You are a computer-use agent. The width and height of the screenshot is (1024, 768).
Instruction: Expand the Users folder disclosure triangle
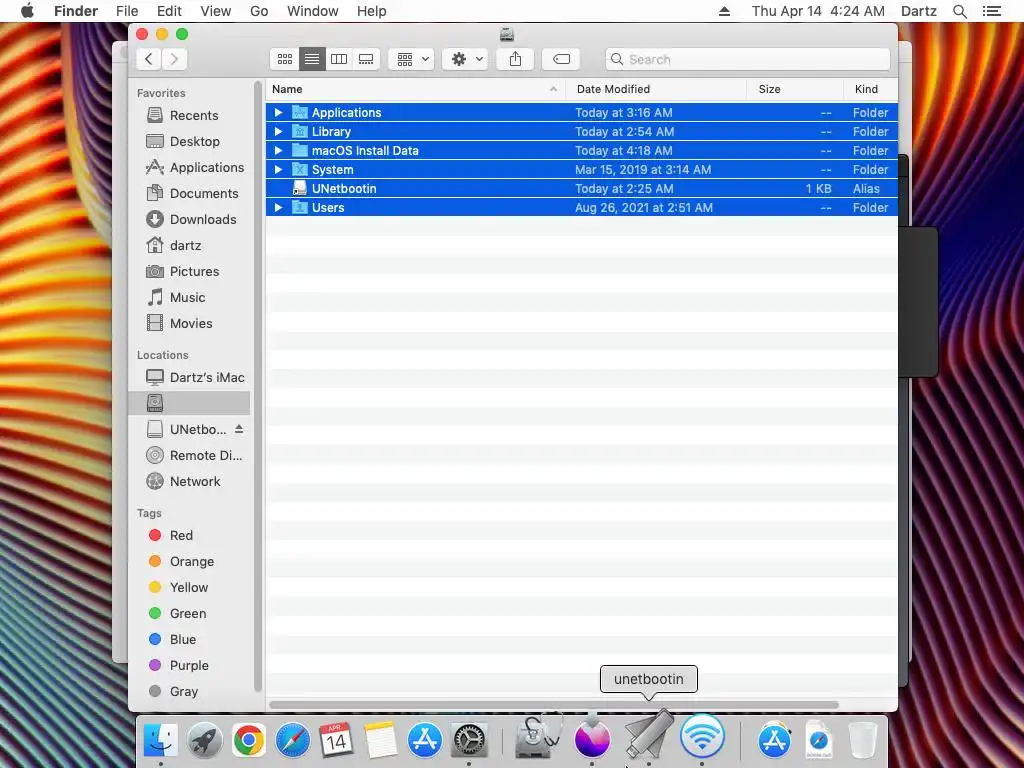tap(278, 208)
